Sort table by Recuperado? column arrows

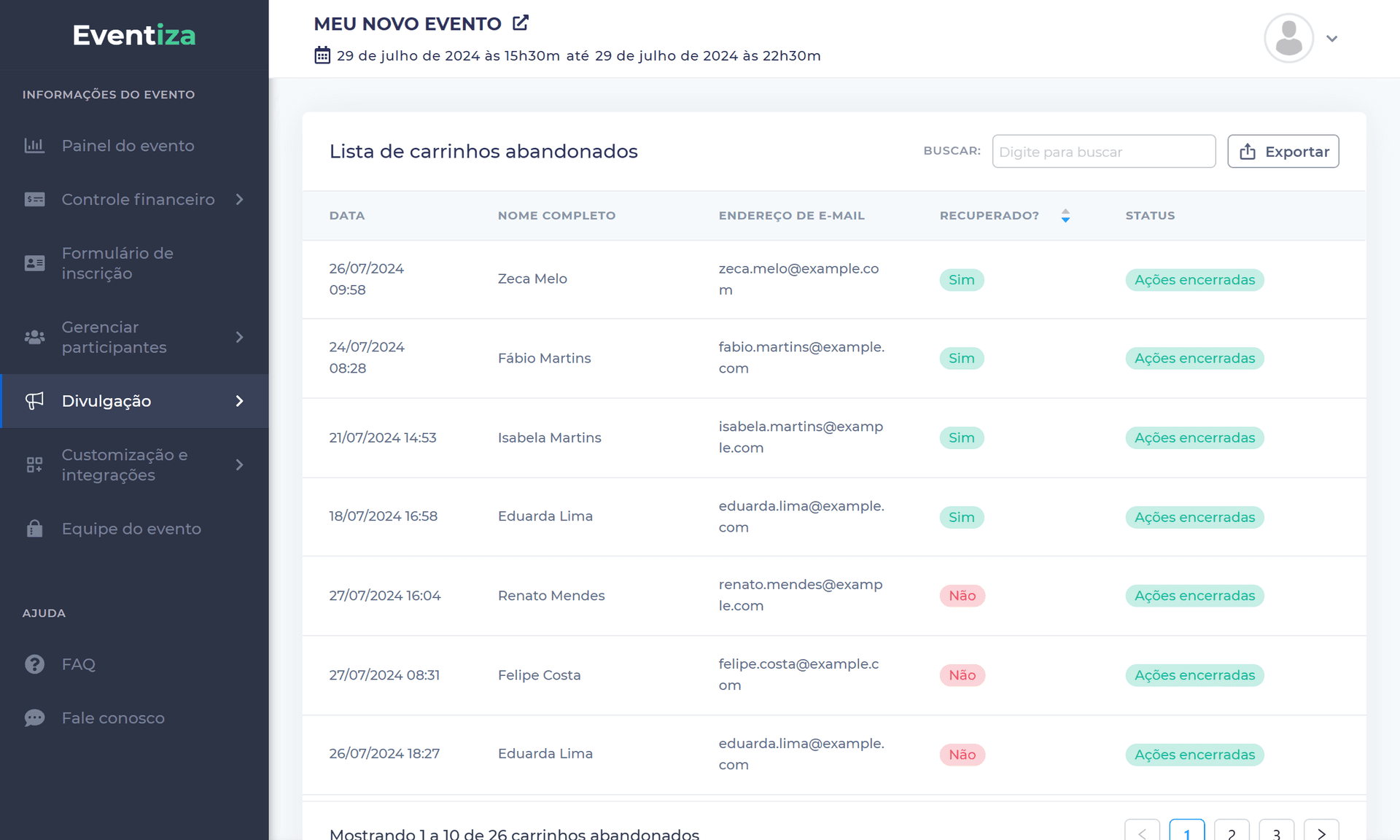pos(1065,216)
